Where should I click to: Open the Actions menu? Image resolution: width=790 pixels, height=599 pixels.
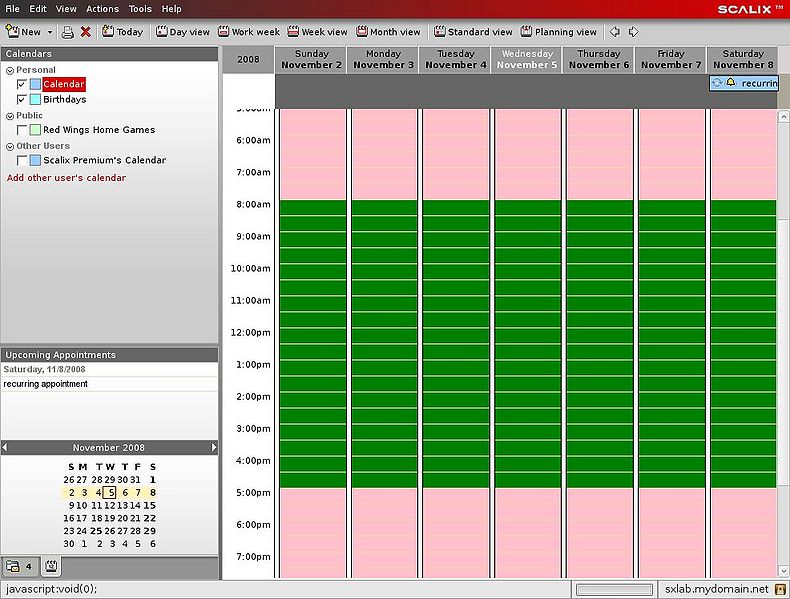tap(102, 9)
